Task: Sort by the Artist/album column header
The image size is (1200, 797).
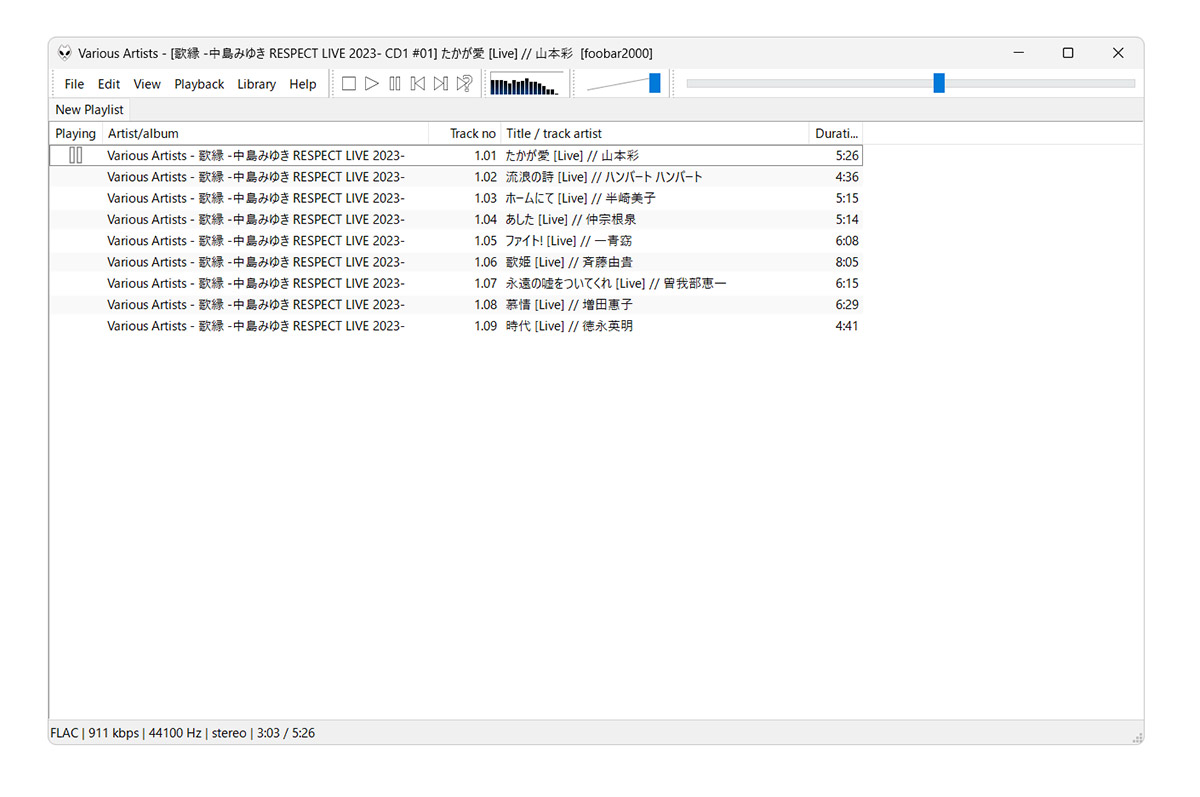Action: pyautogui.click(x=265, y=133)
